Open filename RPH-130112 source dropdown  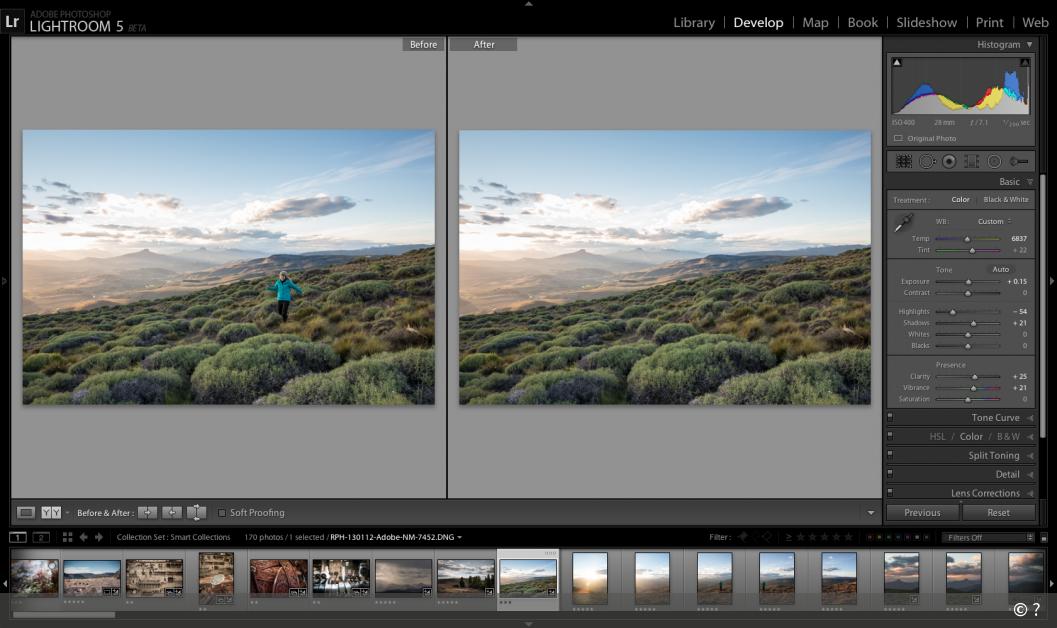pos(460,537)
